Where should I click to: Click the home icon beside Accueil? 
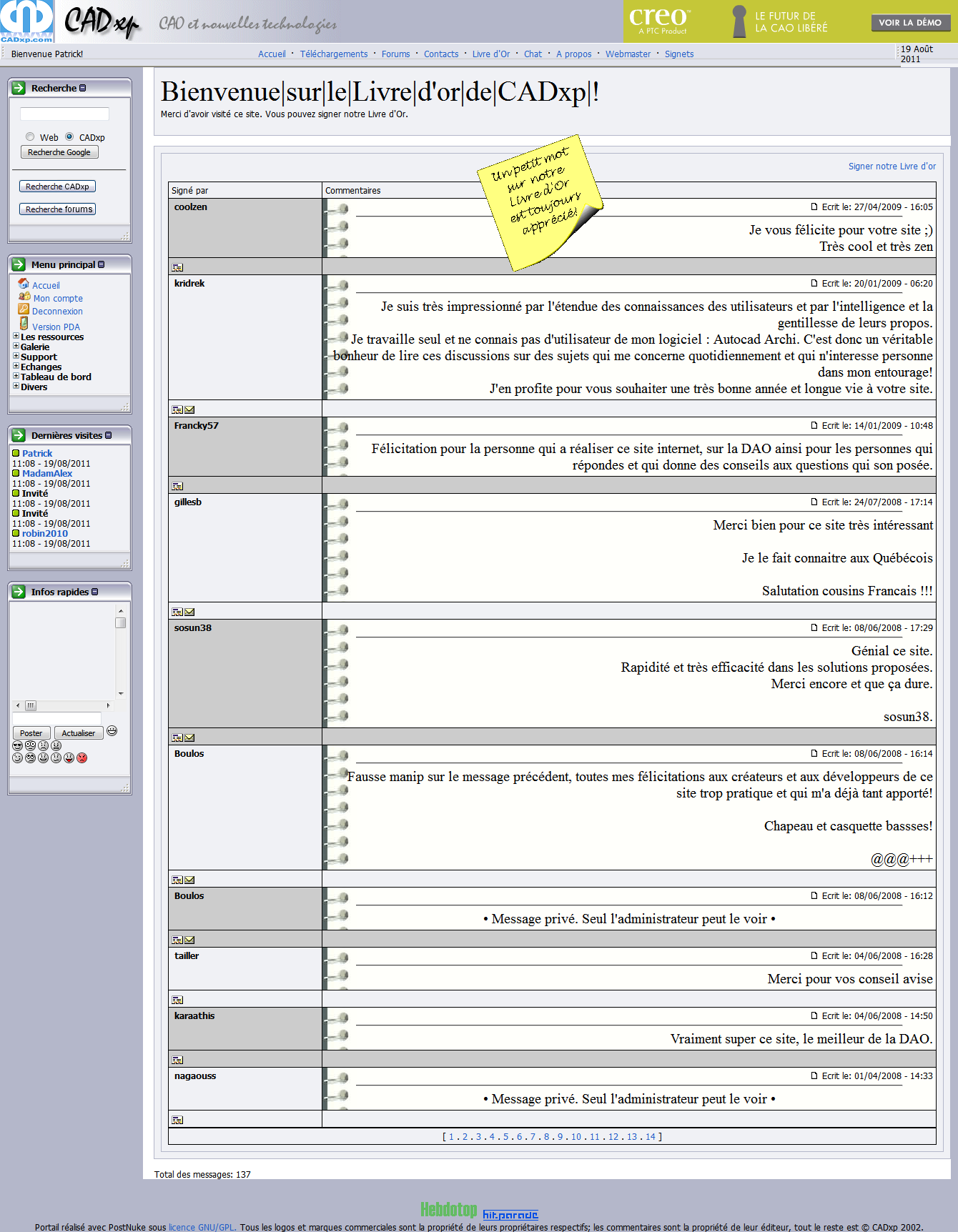(x=24, y=284)
